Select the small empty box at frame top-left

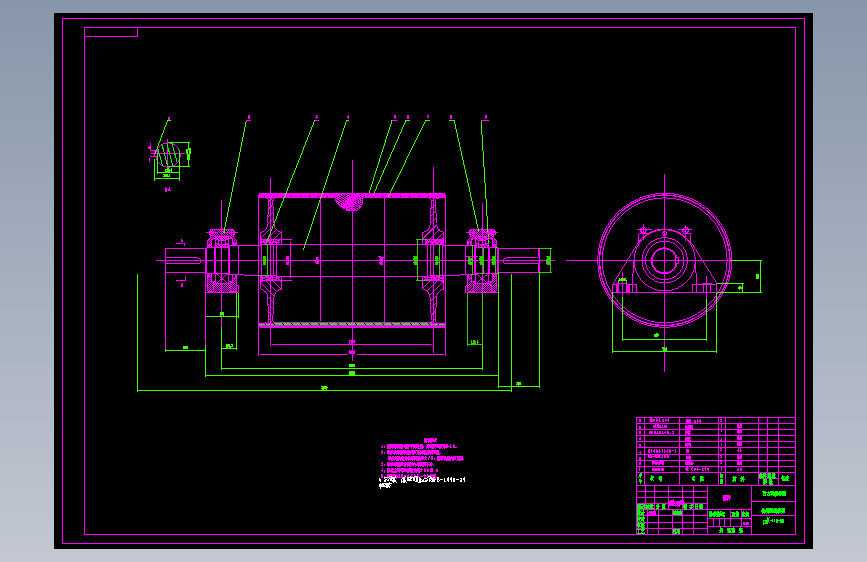[x=111, y=32]
